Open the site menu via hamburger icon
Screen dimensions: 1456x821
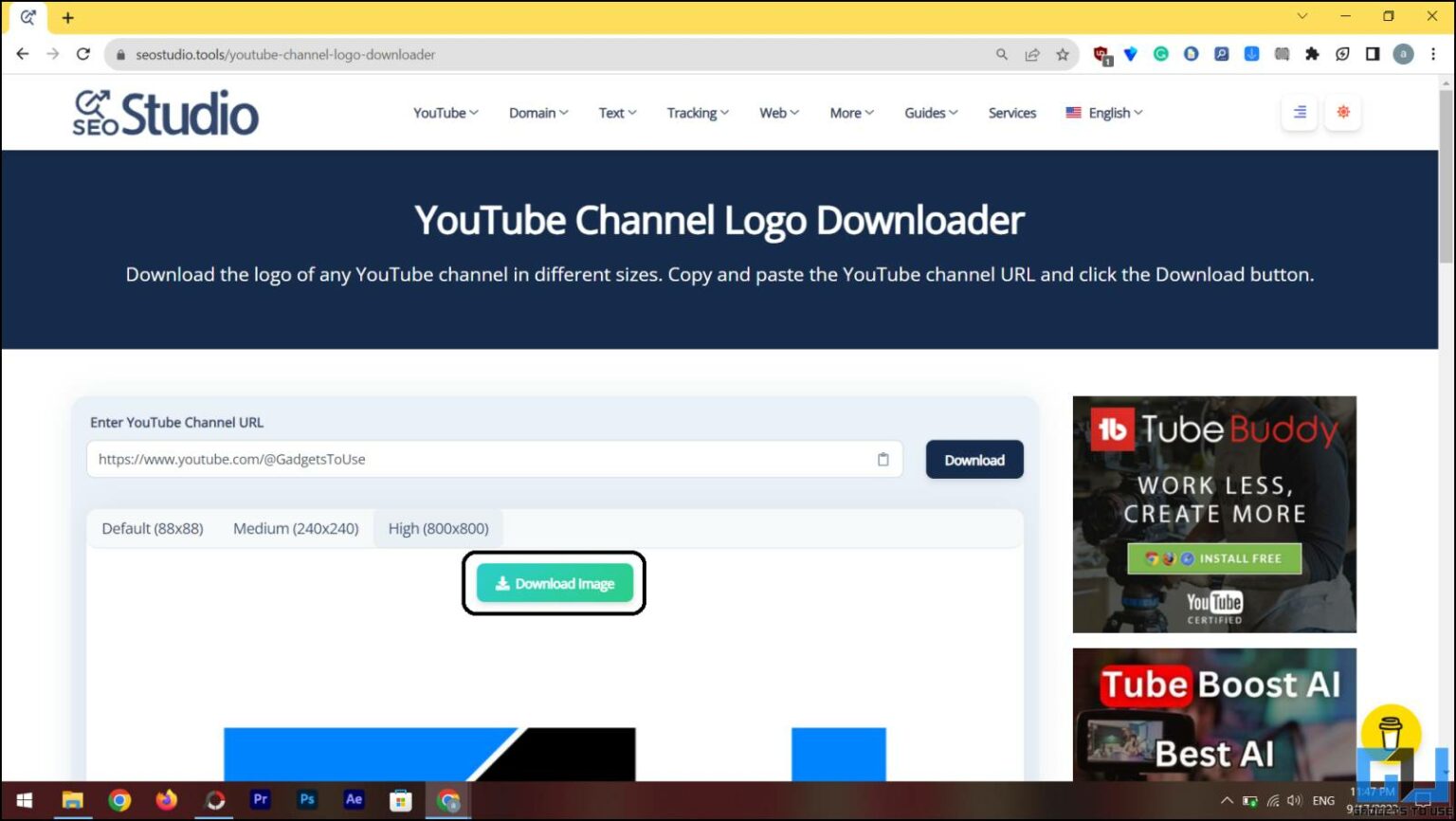click(x=1299, y=112)
